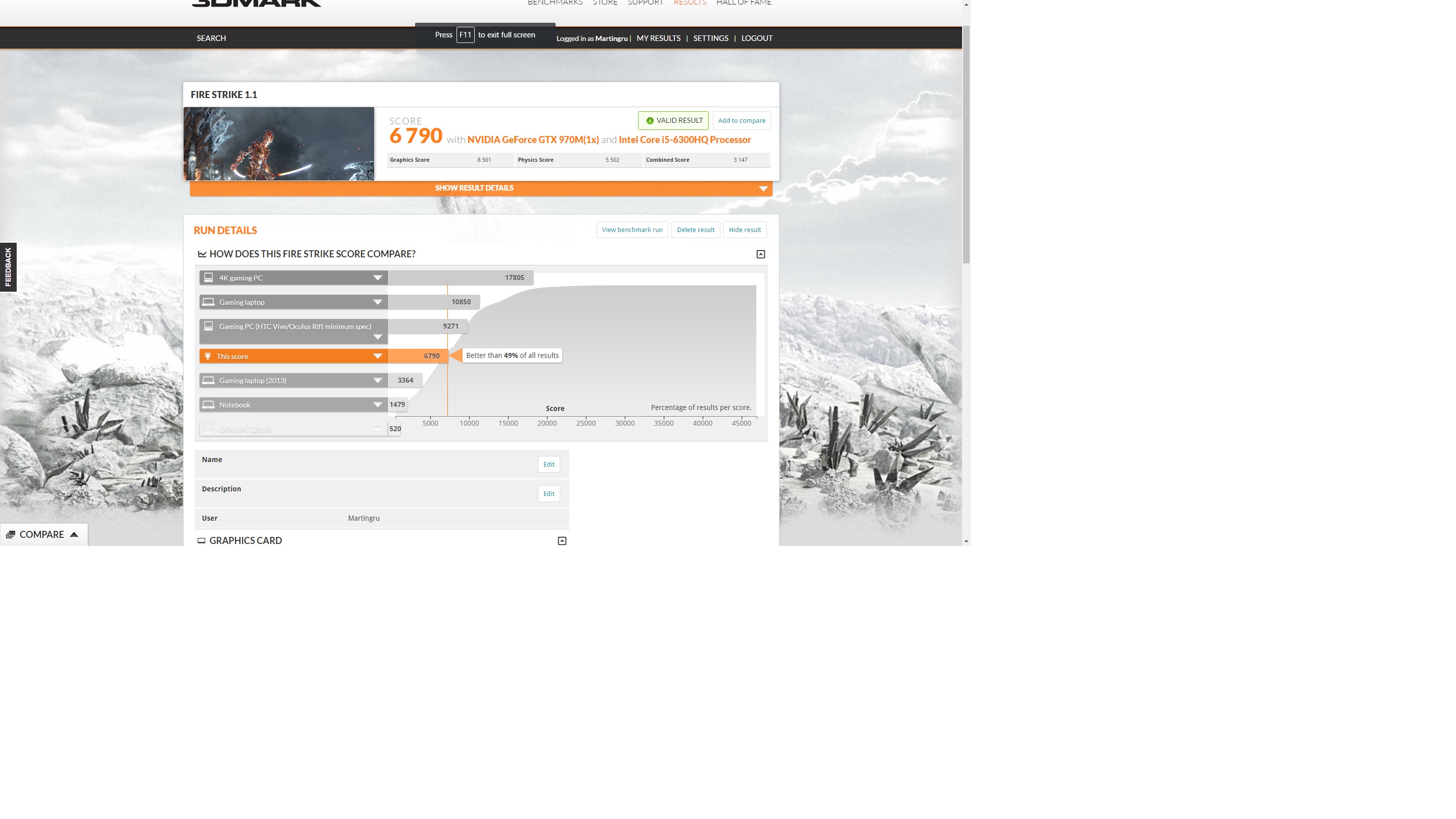This screenshot has width=1456, height=819.
Task: Click the arrow on Show Result Details bar
Action: point(763,189)
